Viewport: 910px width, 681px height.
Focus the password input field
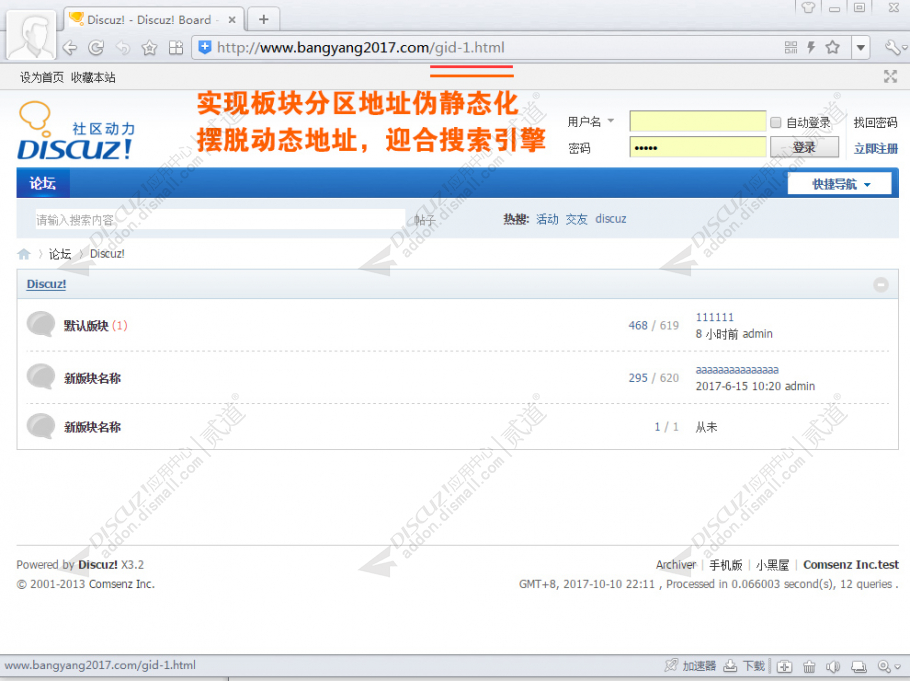coord(698,147)
